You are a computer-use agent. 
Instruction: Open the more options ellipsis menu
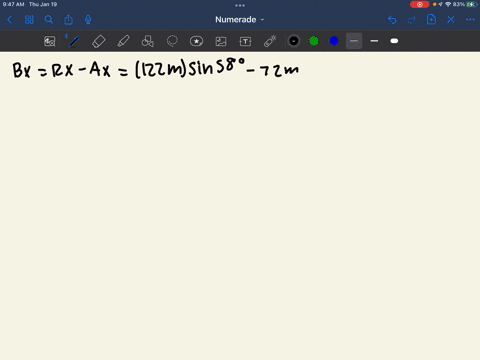pos(470,20)
